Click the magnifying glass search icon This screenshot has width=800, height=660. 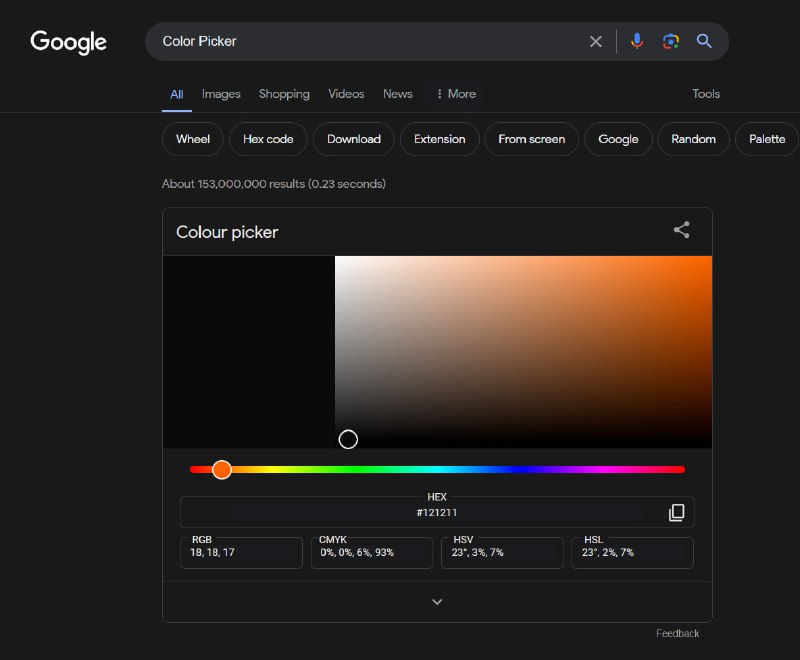[704, 41]
